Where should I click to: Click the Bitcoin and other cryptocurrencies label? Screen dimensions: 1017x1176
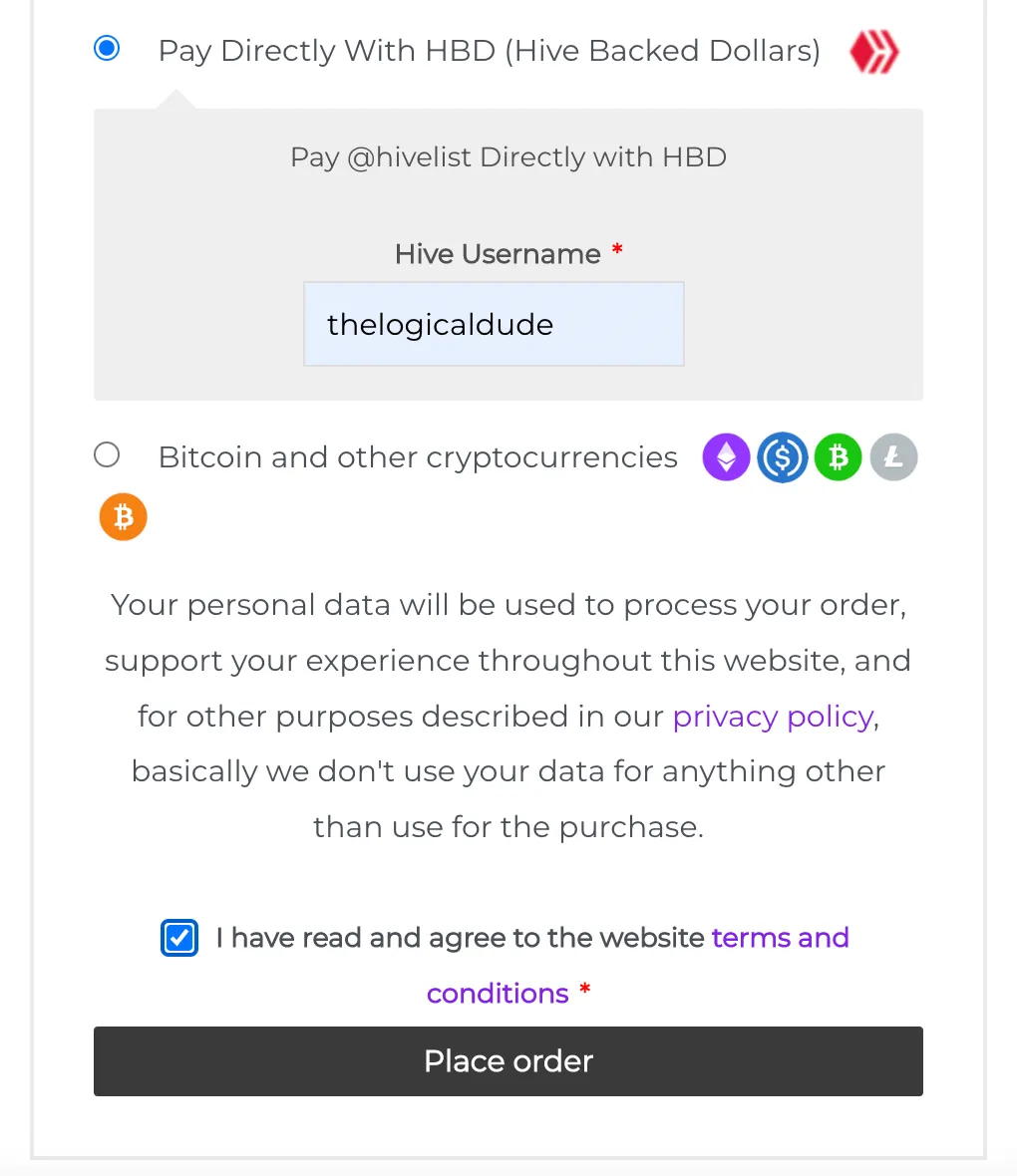pyautogui.click(x=418, y=457)
